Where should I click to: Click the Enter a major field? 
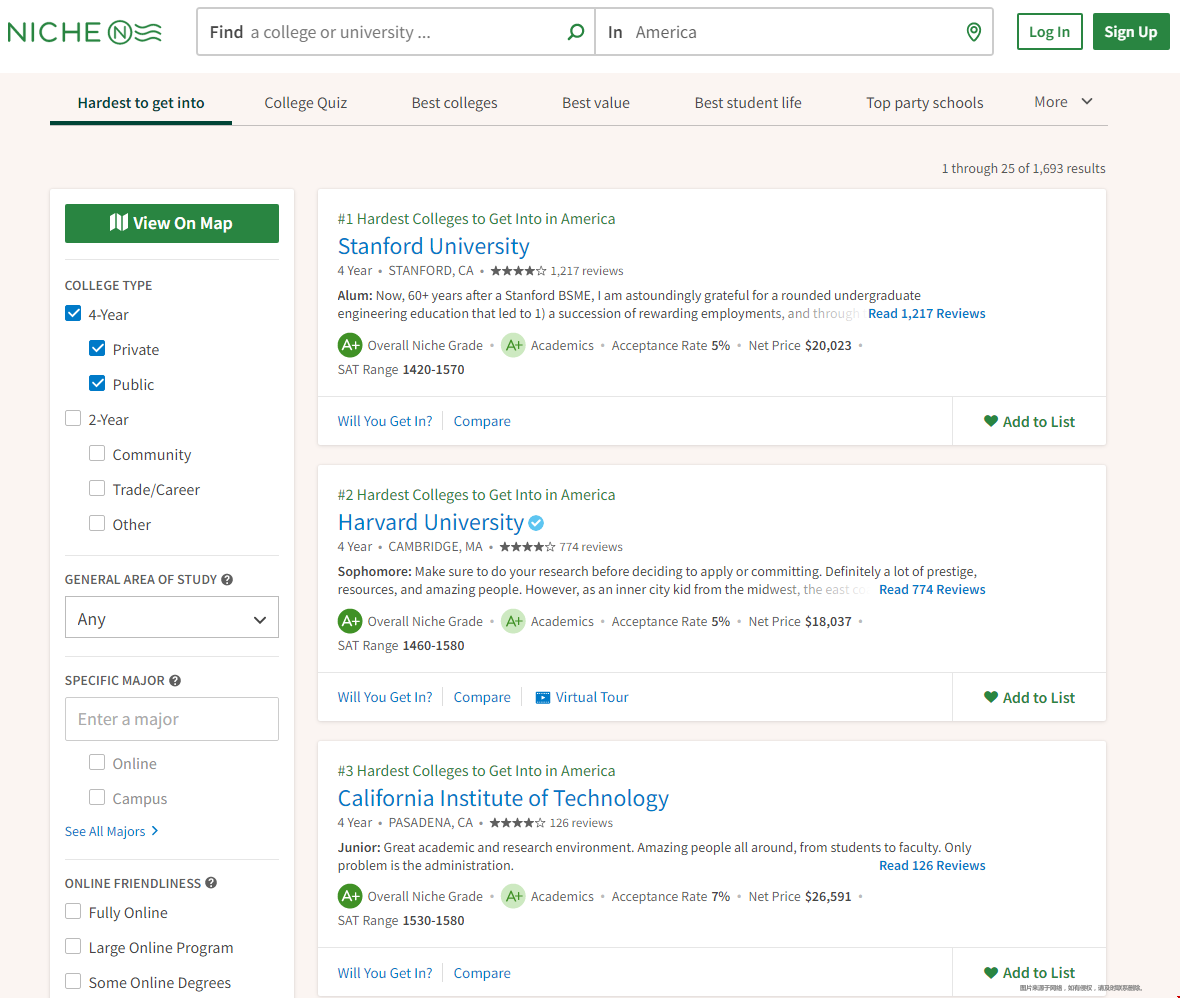[x=172, y=719]
